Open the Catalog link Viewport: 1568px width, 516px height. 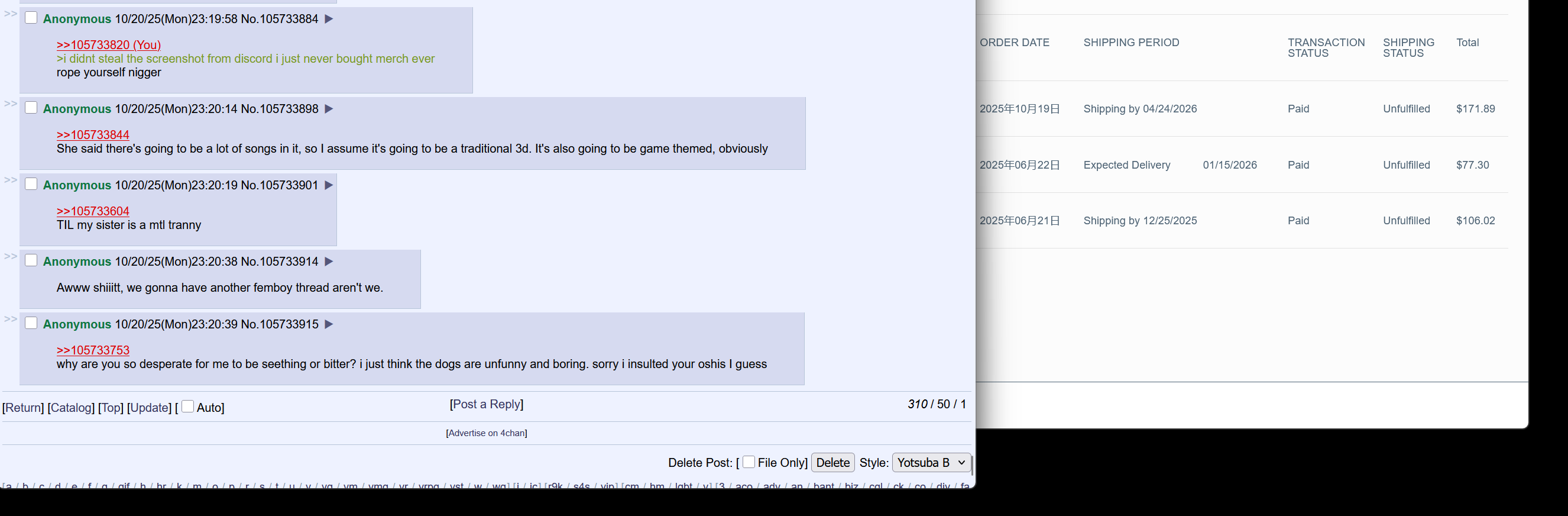coord(71,408)
